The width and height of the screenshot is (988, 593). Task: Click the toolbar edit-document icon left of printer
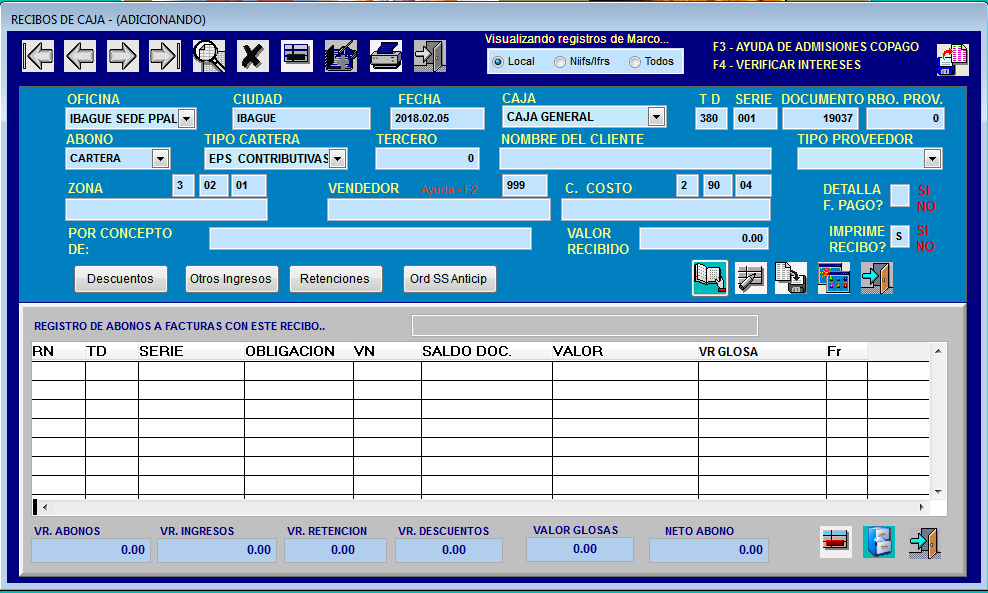pyautogui.click(x=341, y=56)
